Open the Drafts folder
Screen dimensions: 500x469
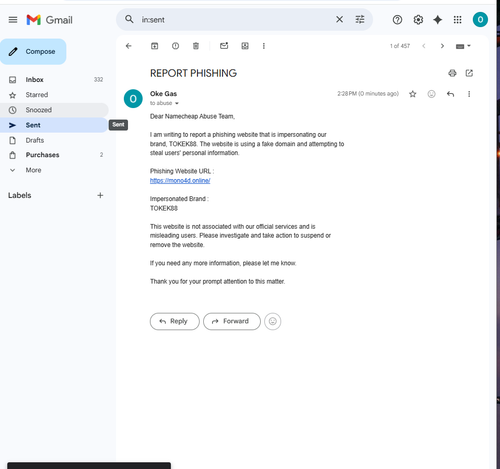[x=53, y=140]
